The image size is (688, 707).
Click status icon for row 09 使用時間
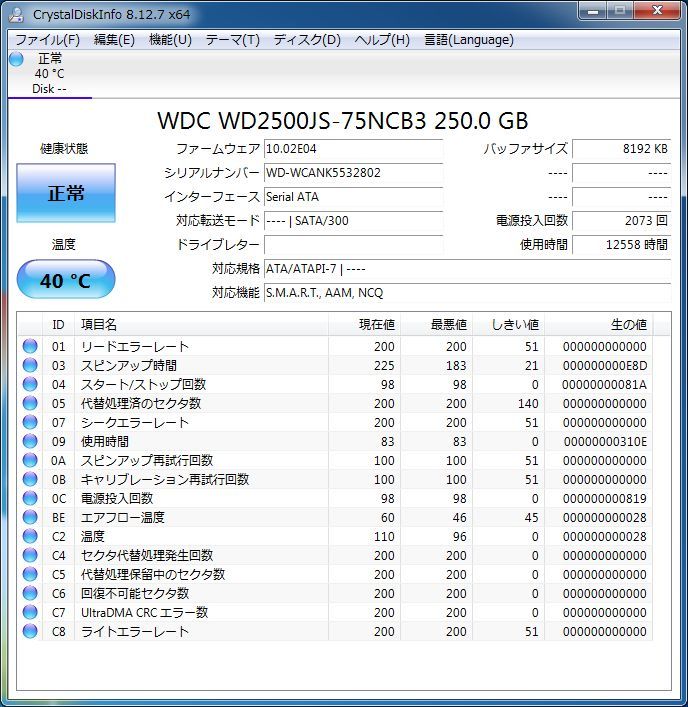pos(30,441)
